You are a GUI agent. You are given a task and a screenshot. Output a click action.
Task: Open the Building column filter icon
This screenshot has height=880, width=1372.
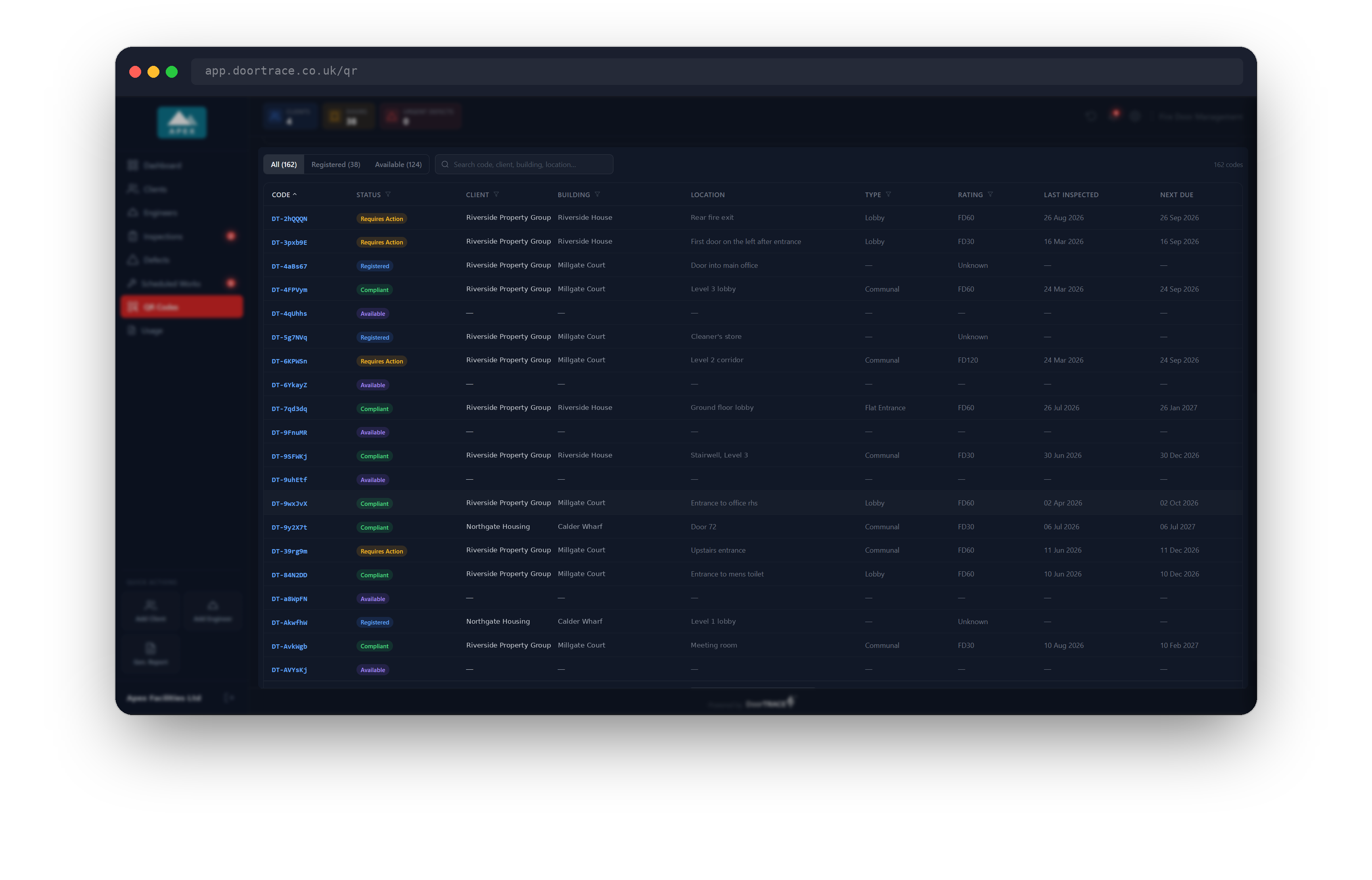tap(597, 194)
